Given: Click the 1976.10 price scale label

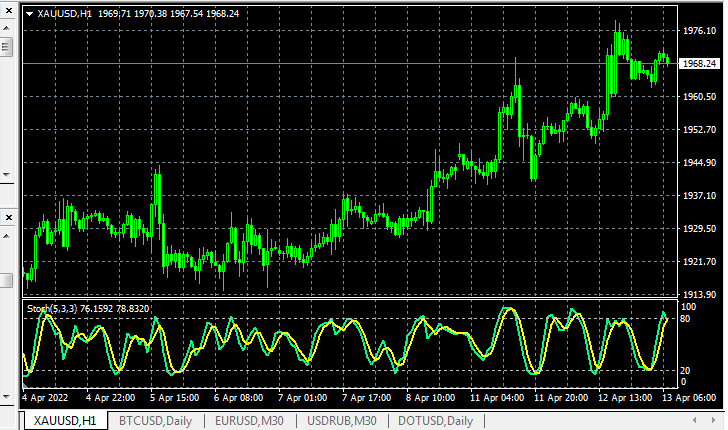Looking at the screenshot, I should click(x=699, y=31).
